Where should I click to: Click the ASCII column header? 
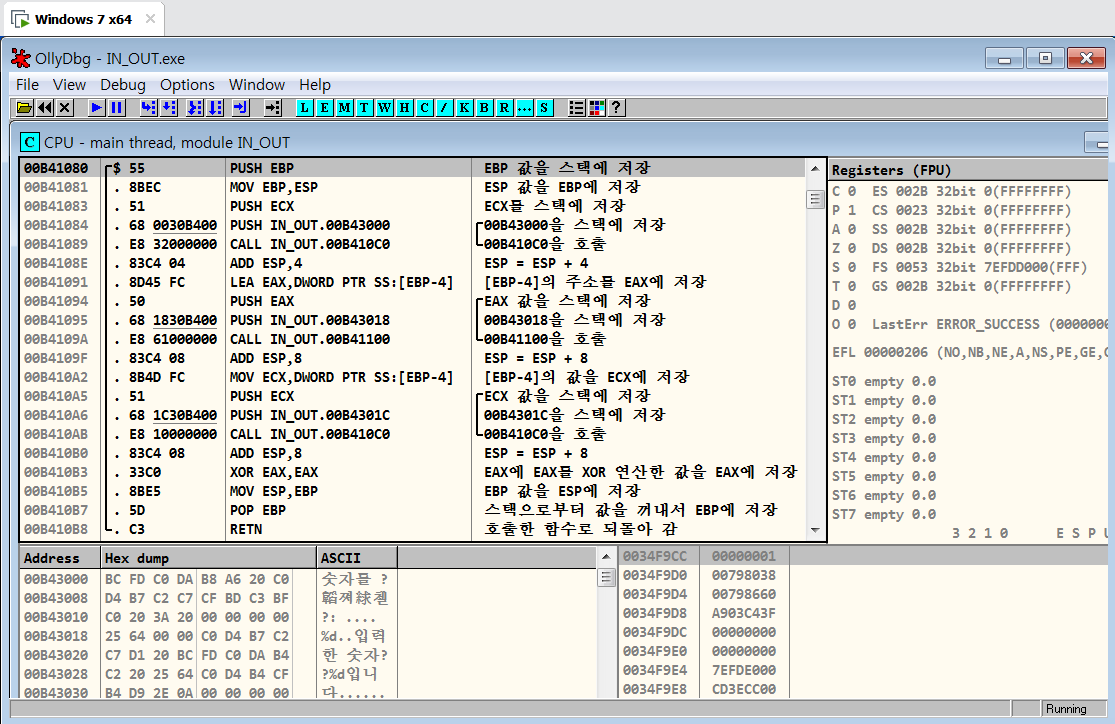coord(356,558)
